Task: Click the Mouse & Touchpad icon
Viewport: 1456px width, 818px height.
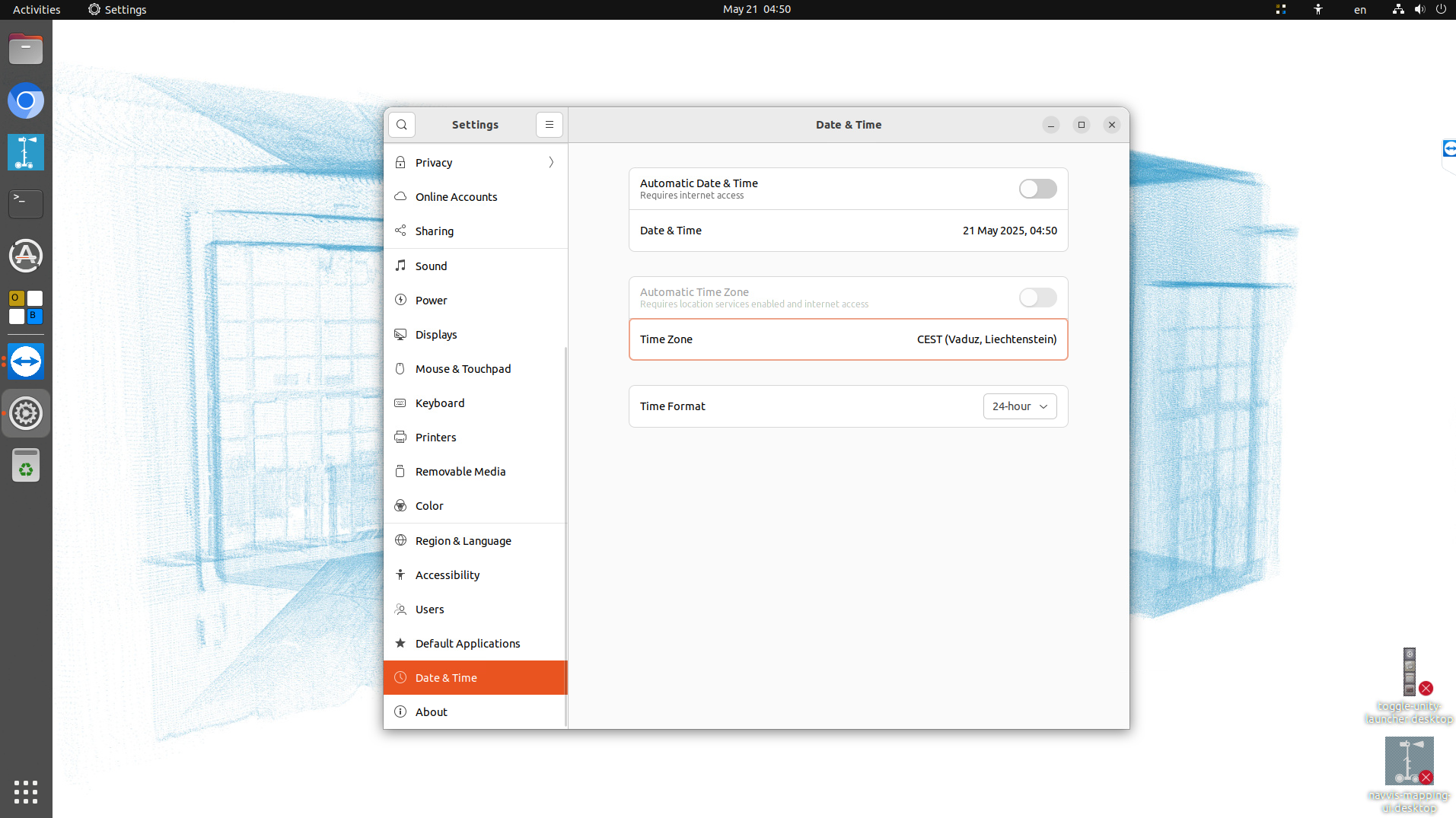Action: pyautogui.click(x=400, y=368)
